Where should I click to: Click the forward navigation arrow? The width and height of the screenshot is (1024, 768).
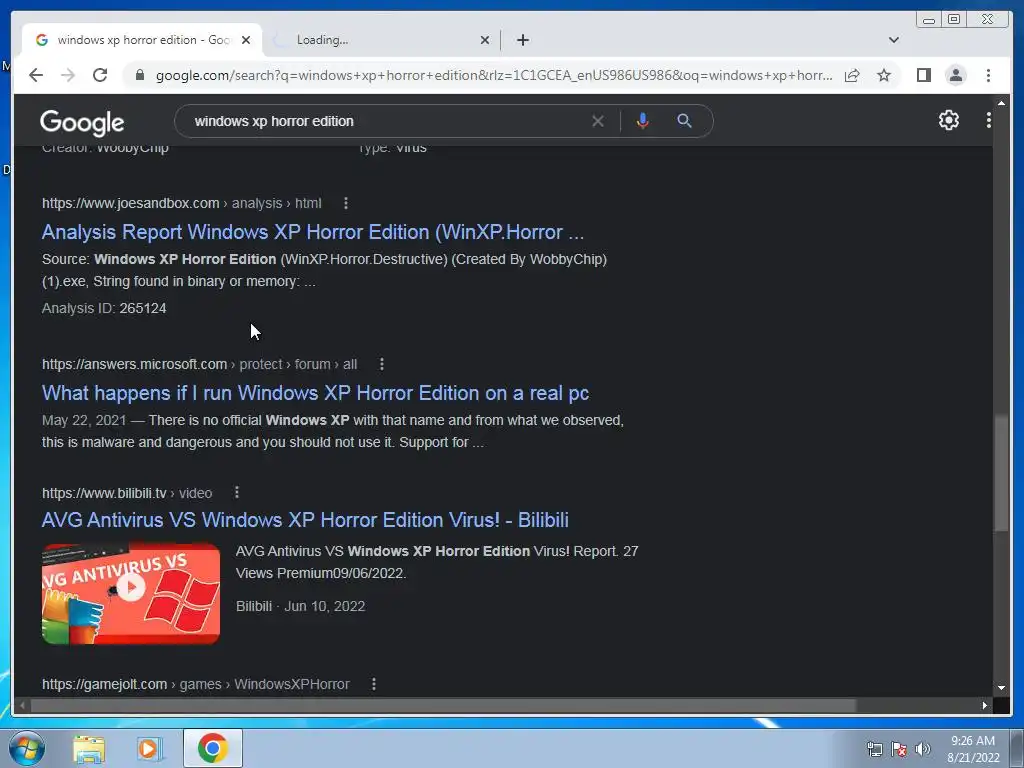[x=68, y=75]
